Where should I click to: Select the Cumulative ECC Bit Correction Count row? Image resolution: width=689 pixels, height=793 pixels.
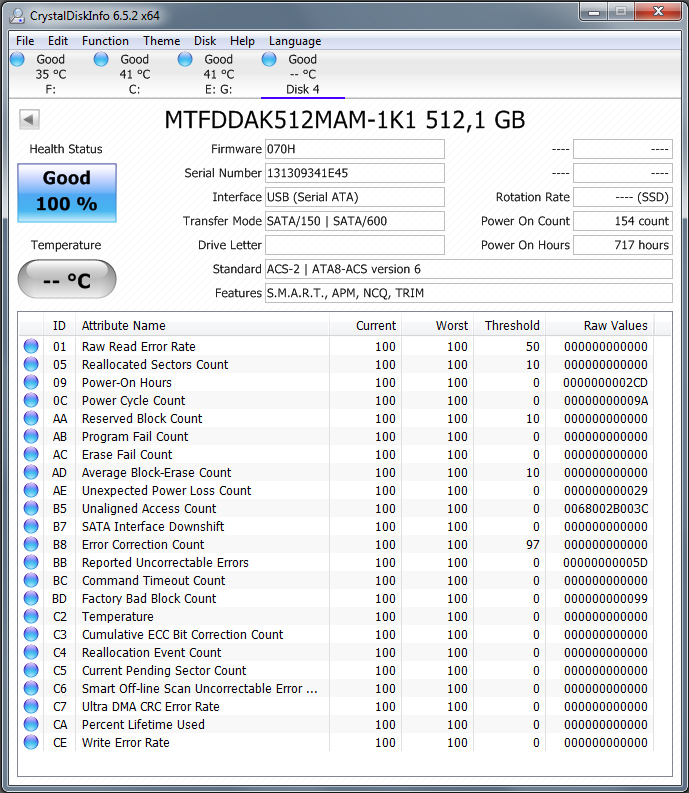click(336, 634)
